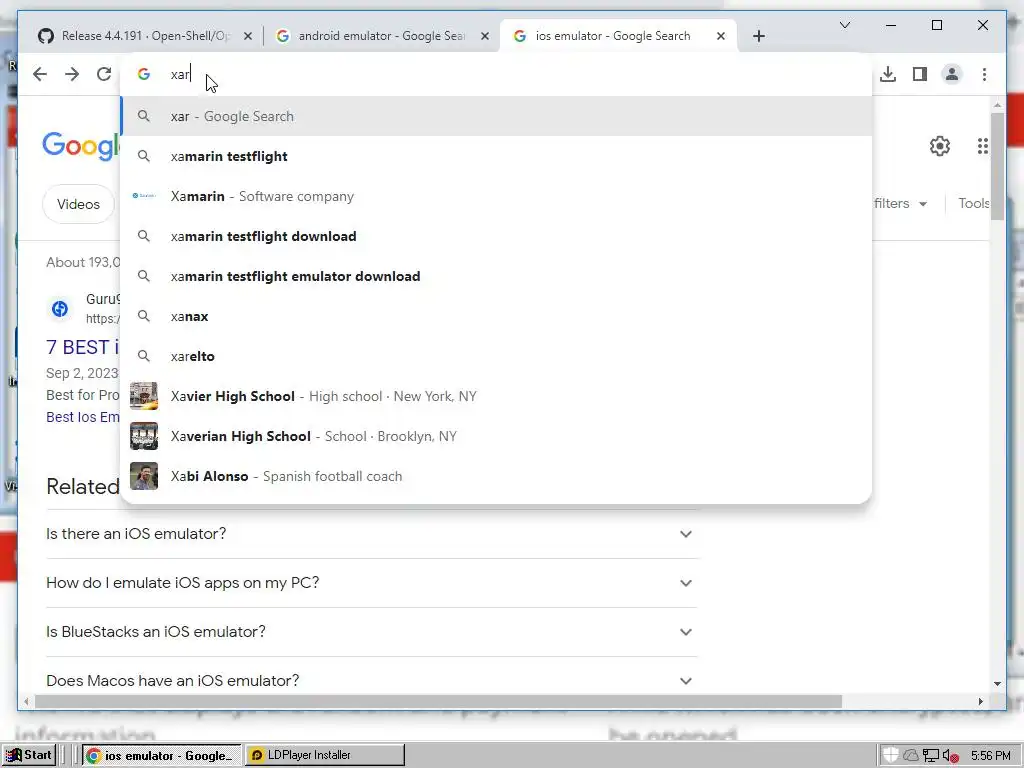This screenshot has width=1024, height=768.
Task: Click Xavier High School thumbnail image
Action: tap(144, 396)
